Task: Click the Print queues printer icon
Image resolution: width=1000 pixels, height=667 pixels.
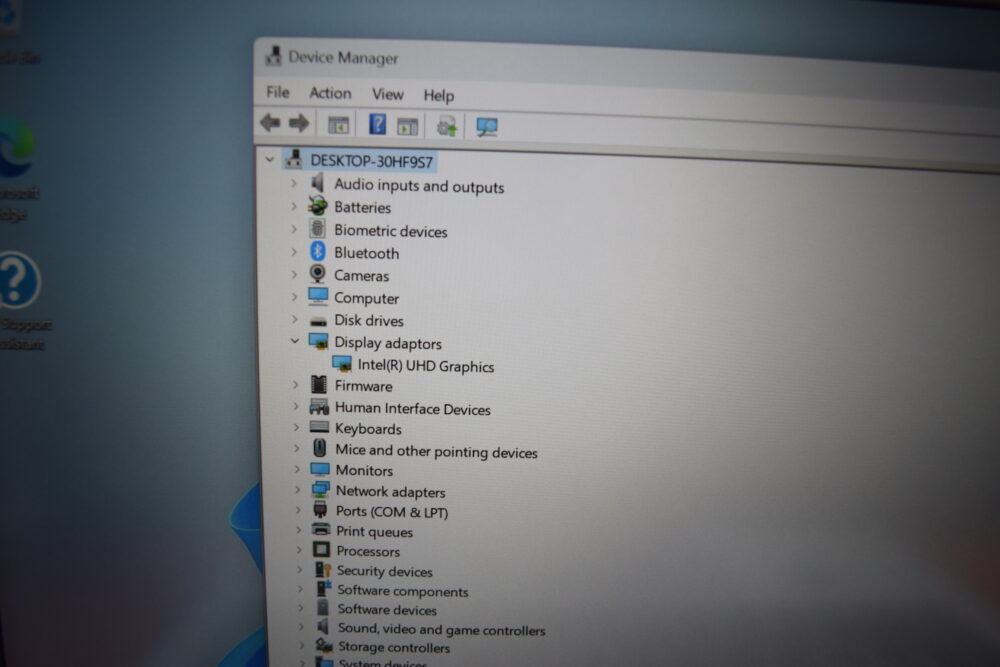Action: 321,529
